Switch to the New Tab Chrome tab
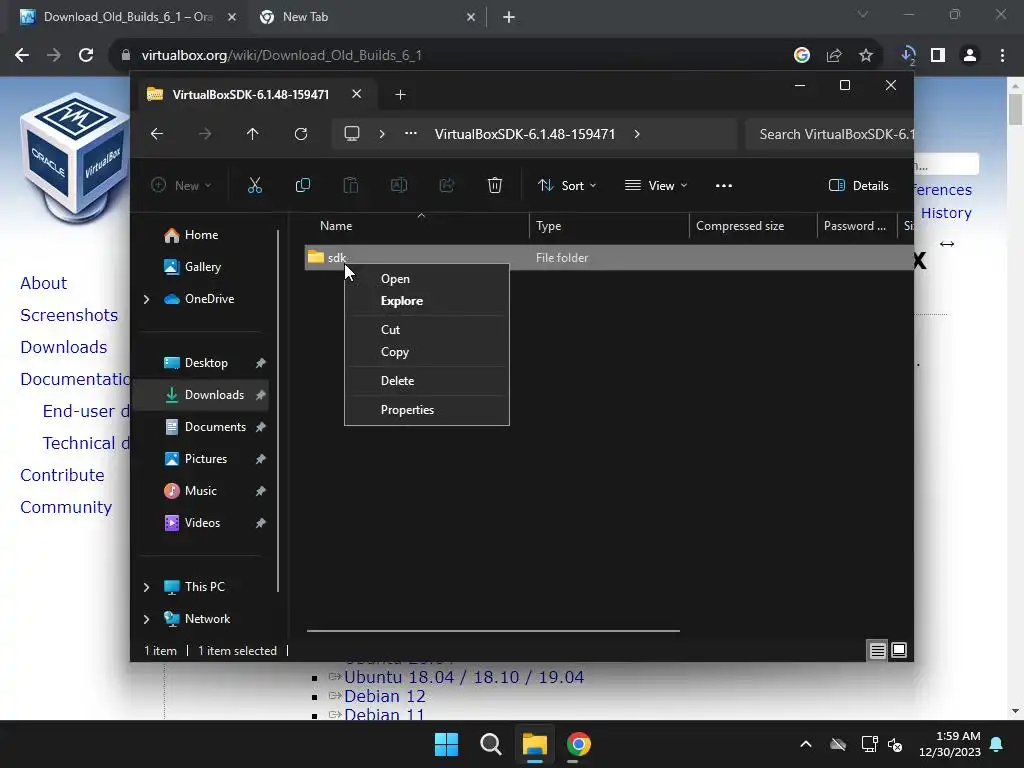The width and height of the screenshot is (1024, 768). pyautogui.click(x=368, y=17)
